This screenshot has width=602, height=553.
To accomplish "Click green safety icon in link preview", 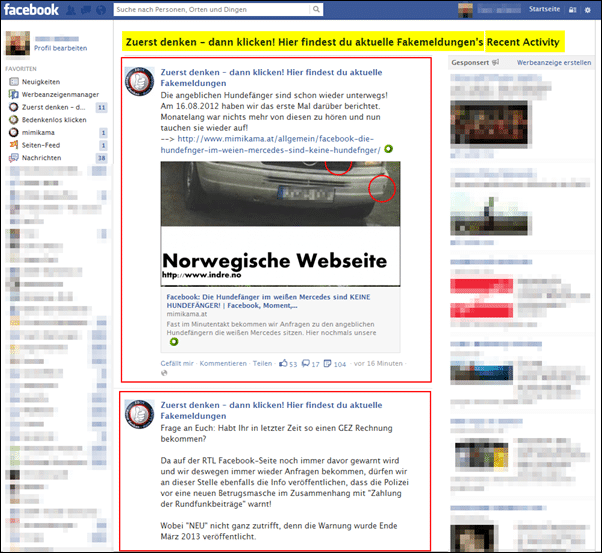I will (x=174, y=341).
